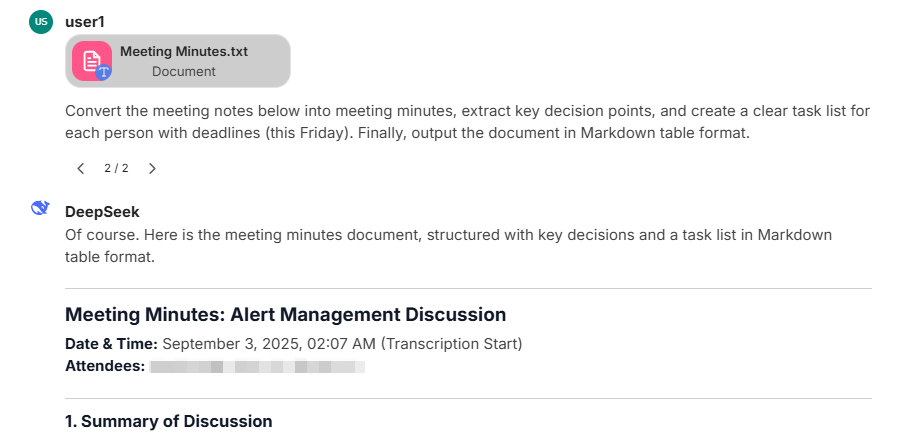This screenshot has width=902, height=435.
Task: Click the bold Date & Time label
Action: coord(111,344)
